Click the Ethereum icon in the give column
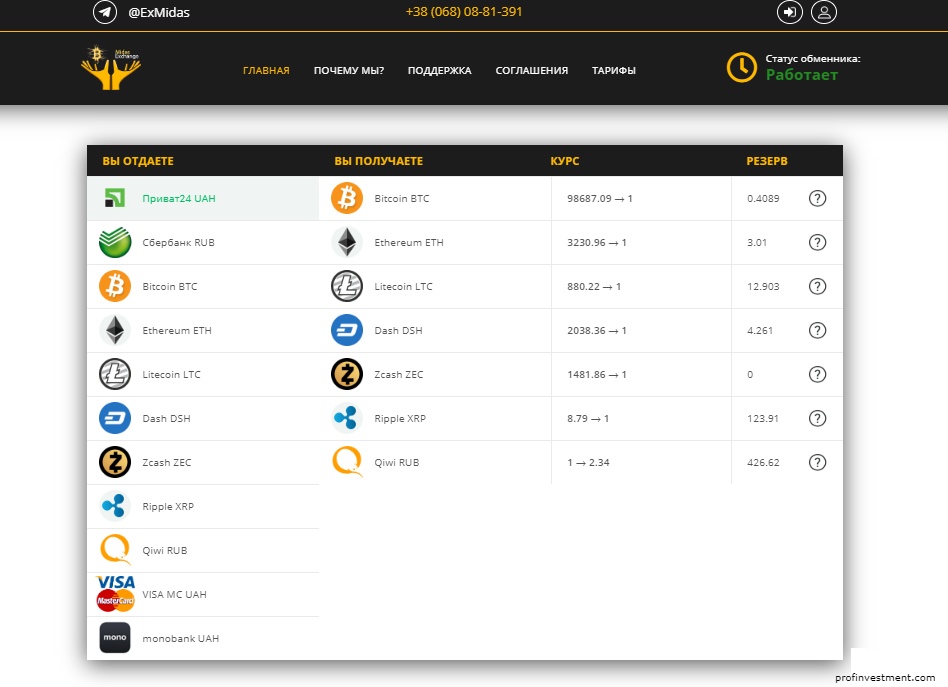 click(115, 331)
